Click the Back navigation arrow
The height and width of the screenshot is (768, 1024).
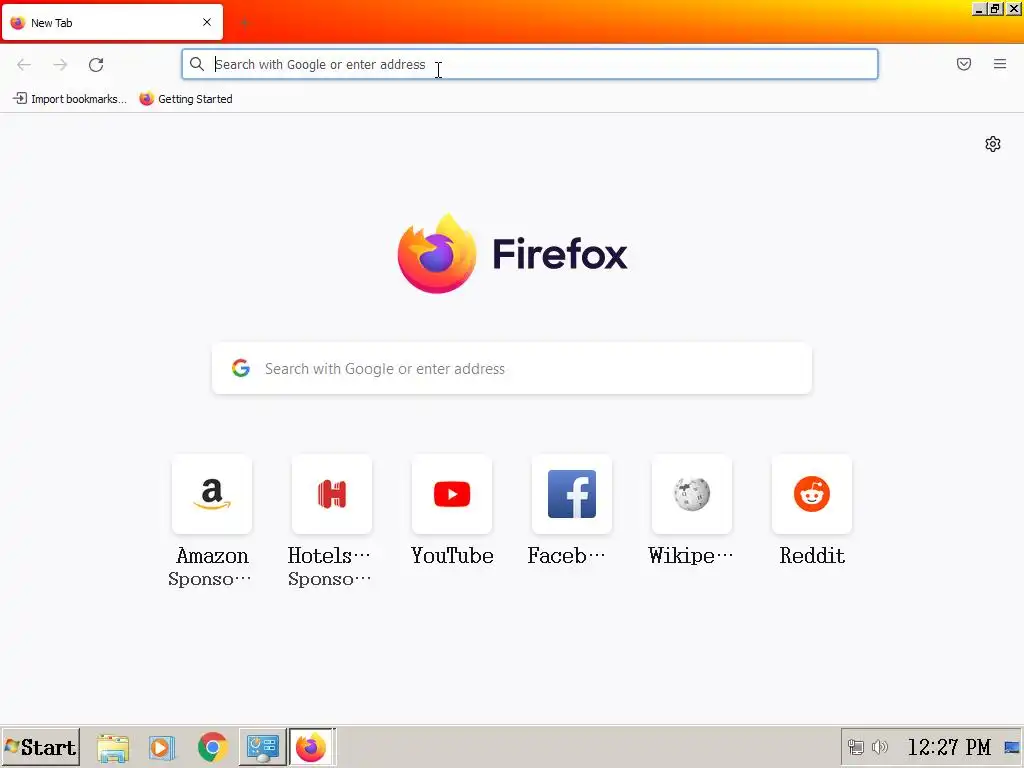tap(24, 64)
